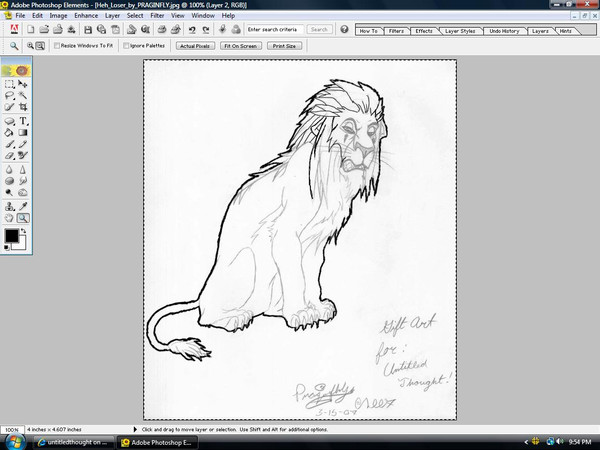The image size is (600, 450).
Task: Select the Zoom tool in toolbox
Action: (x=23, y=218)
